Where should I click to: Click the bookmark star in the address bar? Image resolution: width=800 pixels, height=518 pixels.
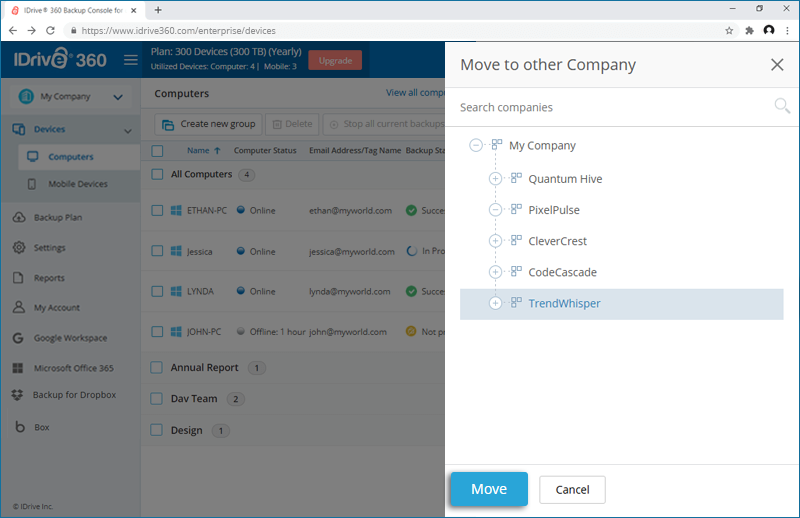tap(729, 30)
